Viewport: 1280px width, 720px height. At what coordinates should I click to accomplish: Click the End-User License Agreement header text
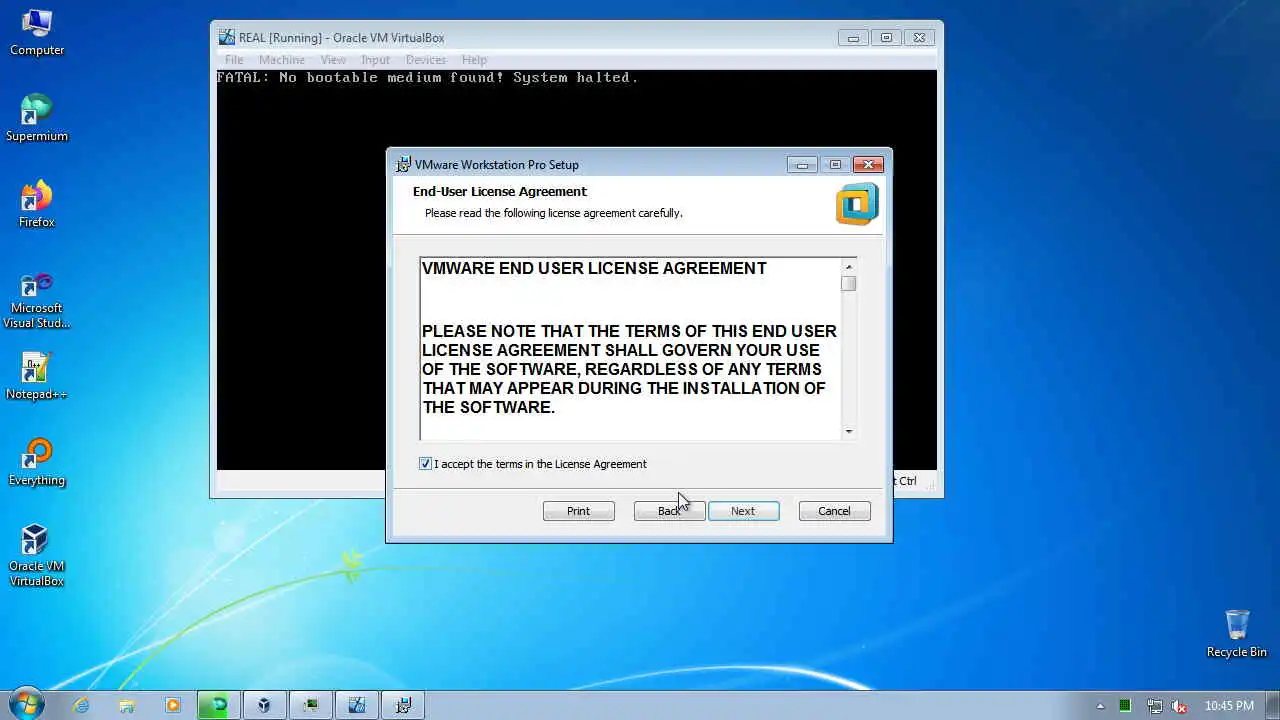[500, 191]
